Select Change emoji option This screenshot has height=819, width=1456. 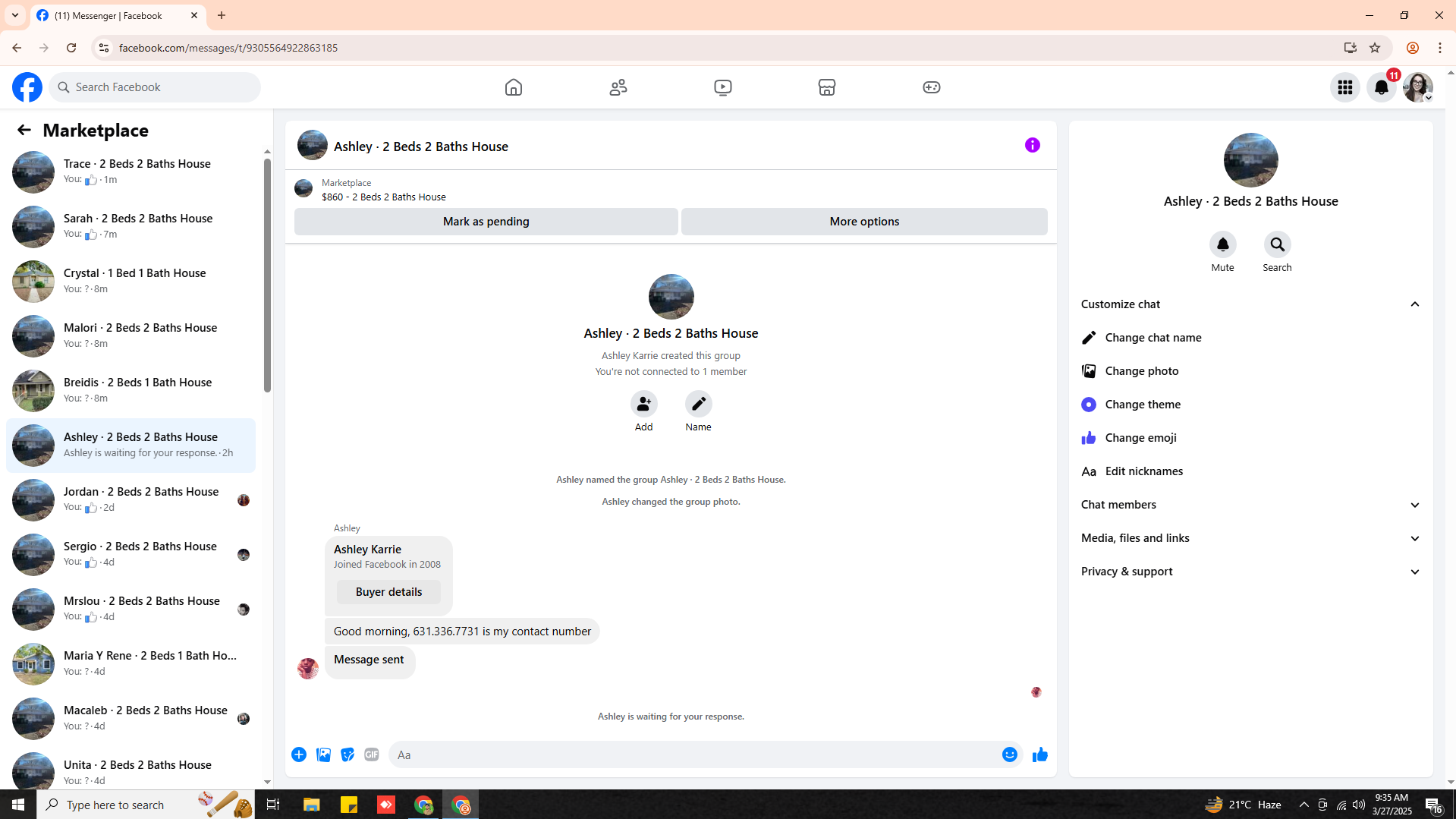1250,438
